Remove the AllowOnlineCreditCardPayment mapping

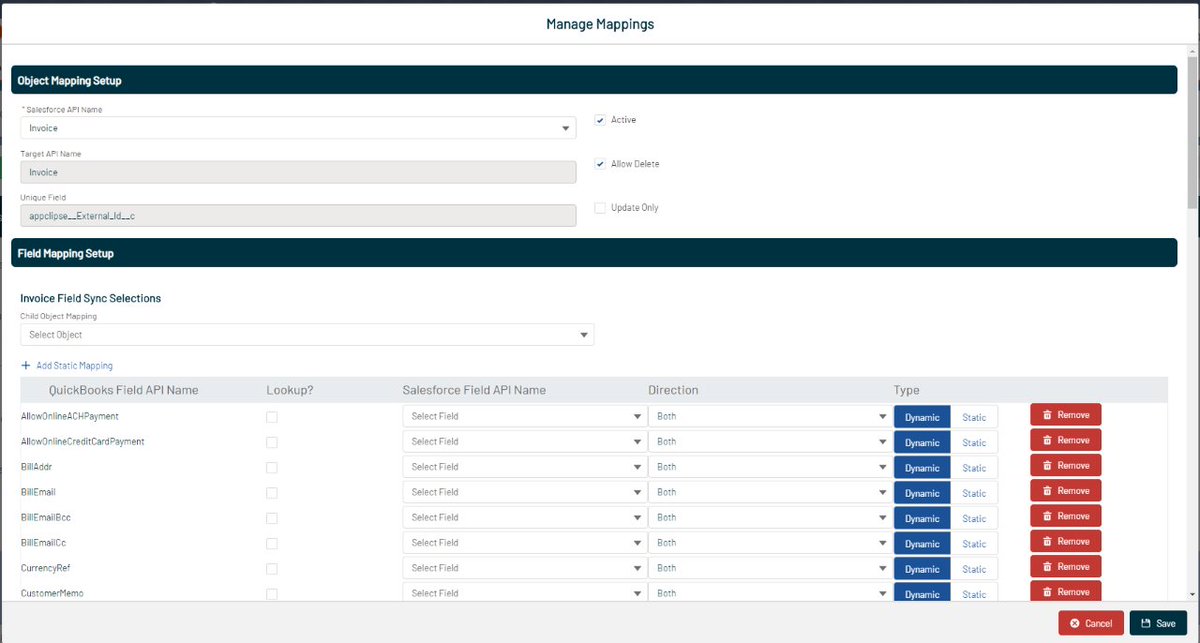(1066, 440)
